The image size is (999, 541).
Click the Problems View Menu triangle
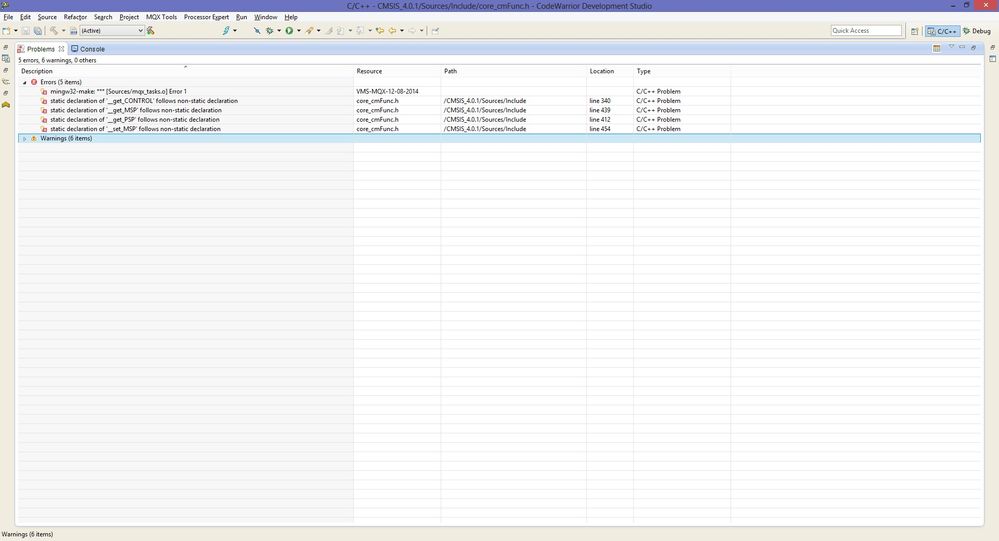coord(951,47)
